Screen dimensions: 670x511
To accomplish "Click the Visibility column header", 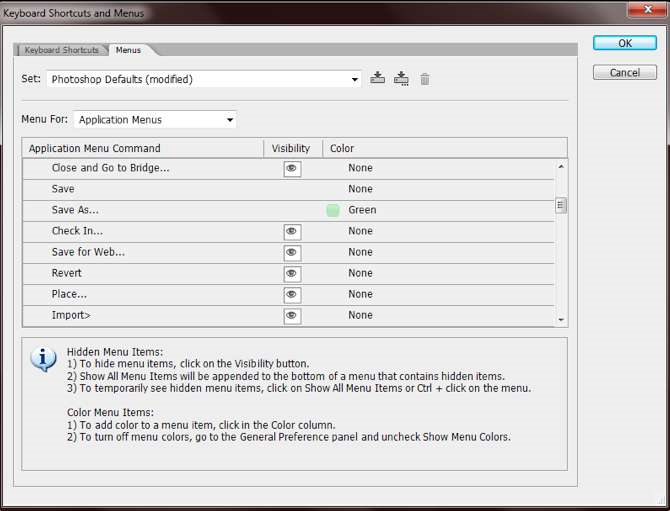I will [293, 148].
